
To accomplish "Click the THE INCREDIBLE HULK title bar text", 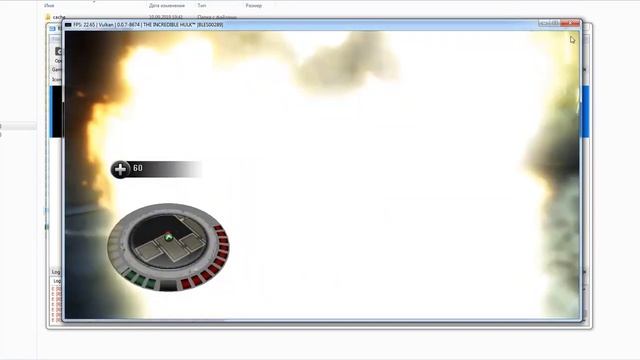I will point(169,25).
